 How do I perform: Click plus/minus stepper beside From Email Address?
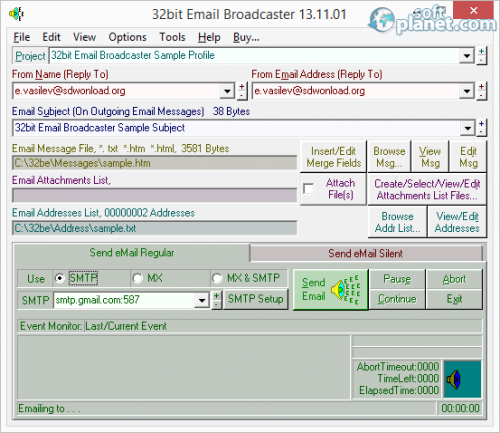click(481, 91)
